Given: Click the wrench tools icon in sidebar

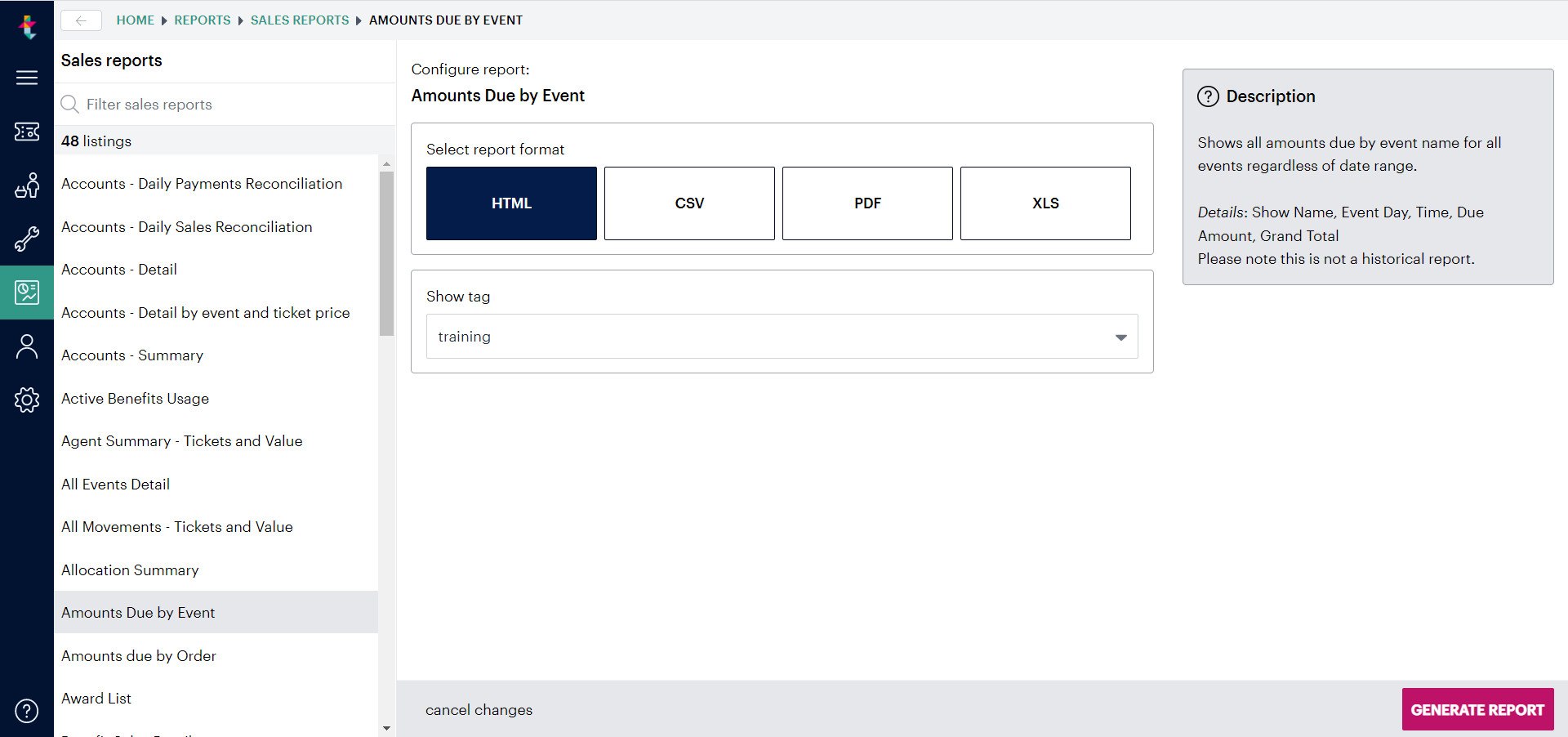Looking at the screenshot, I should pyautogui.click(x=27, y=239).
